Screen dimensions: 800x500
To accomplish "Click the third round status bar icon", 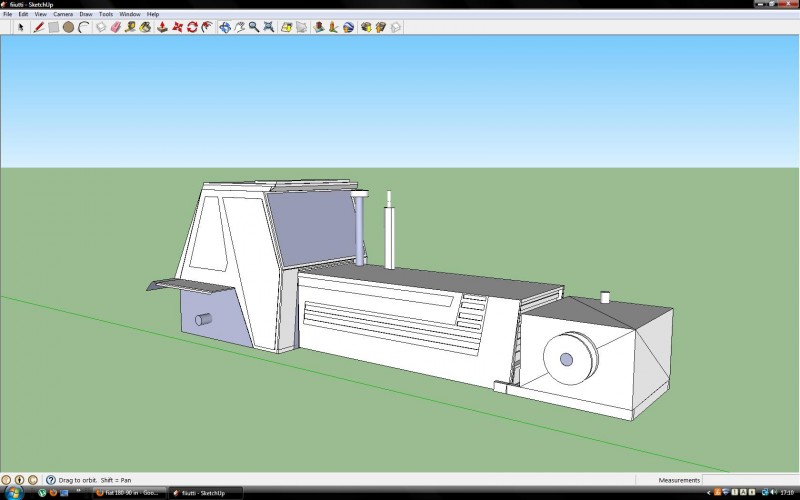I will point(33,480).
